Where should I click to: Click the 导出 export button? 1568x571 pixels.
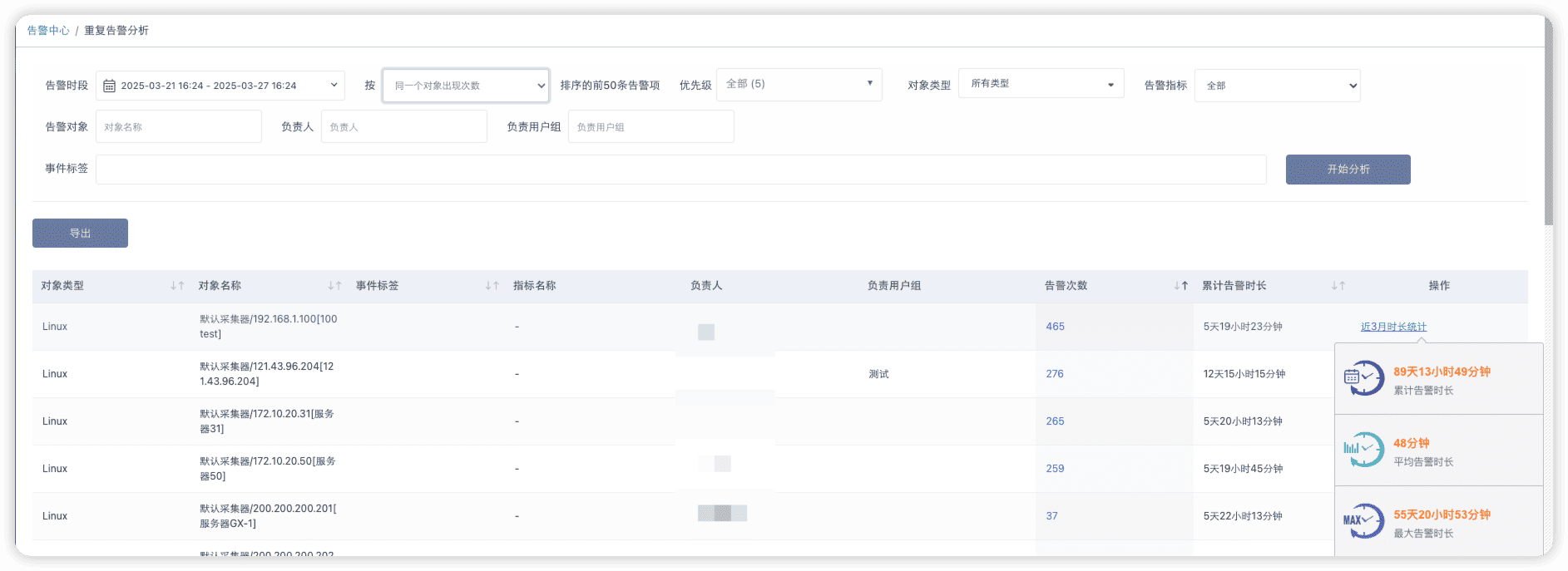(x=80, y=234)
